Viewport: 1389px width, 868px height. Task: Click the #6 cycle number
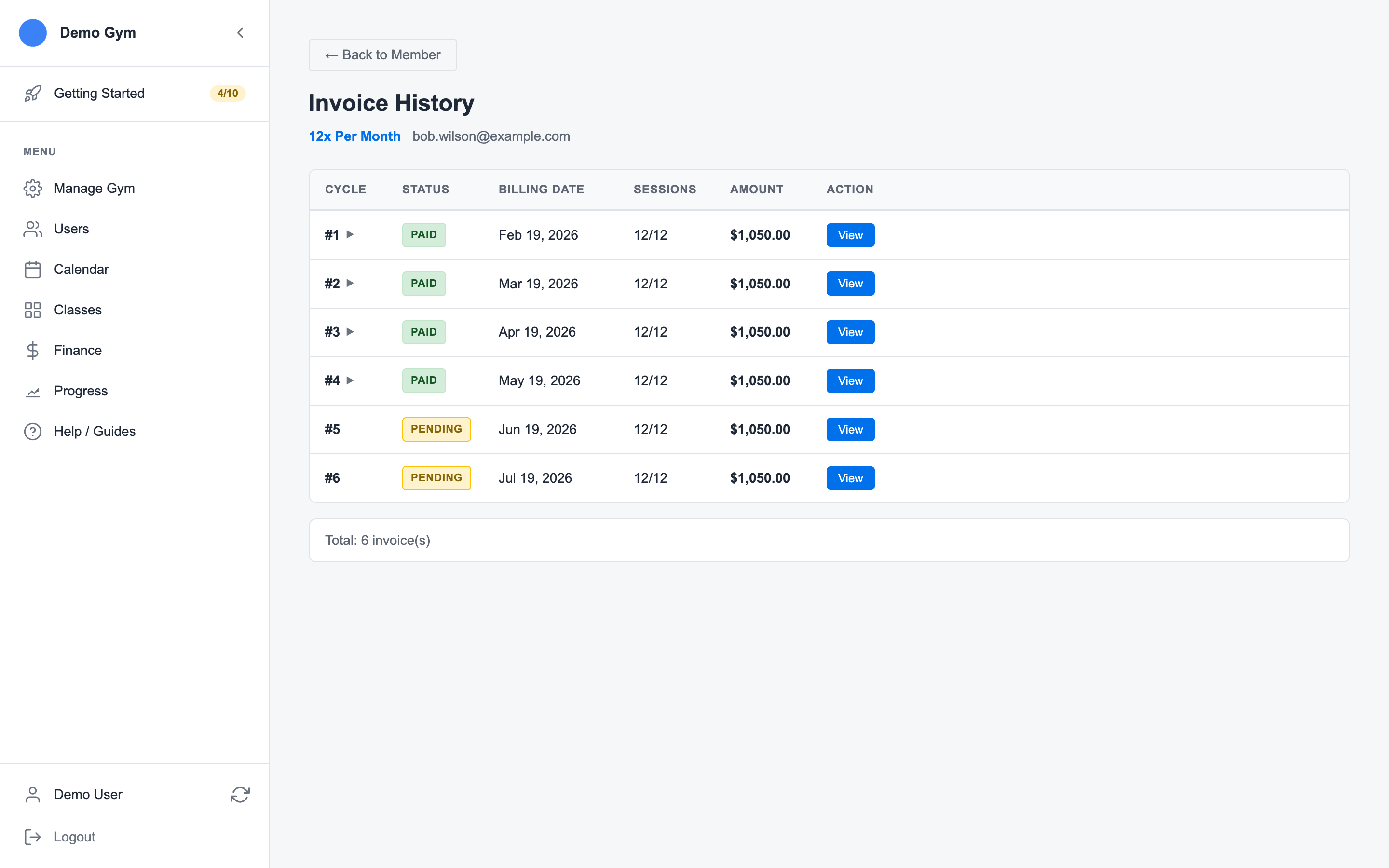[x=332, y=478]
